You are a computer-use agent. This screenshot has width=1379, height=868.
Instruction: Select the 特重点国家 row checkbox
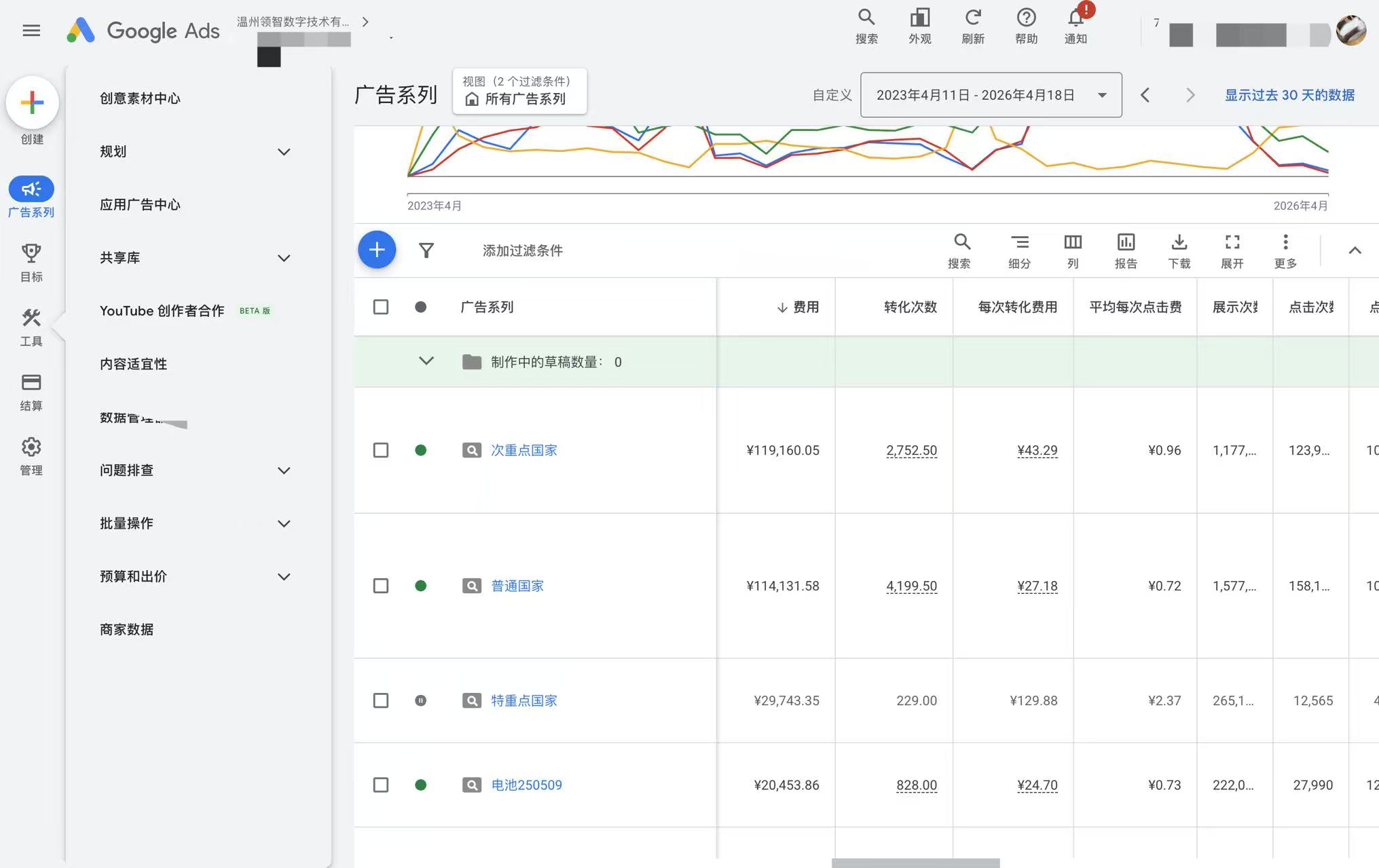click(381, 700)
